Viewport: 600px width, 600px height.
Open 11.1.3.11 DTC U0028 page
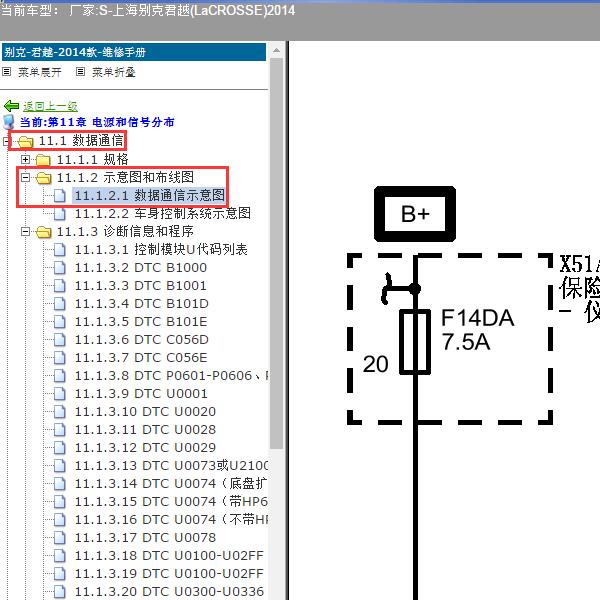(145, 429)
